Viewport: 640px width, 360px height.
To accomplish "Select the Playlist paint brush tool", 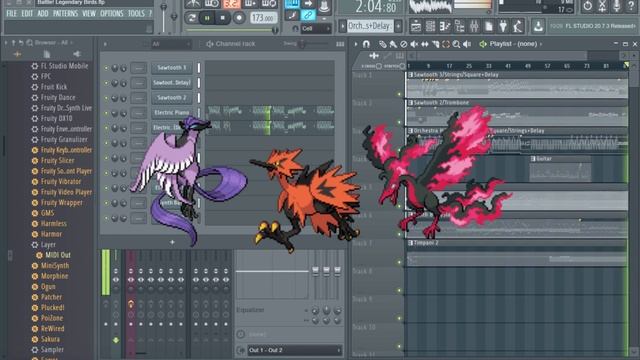I will coord(393,44).
